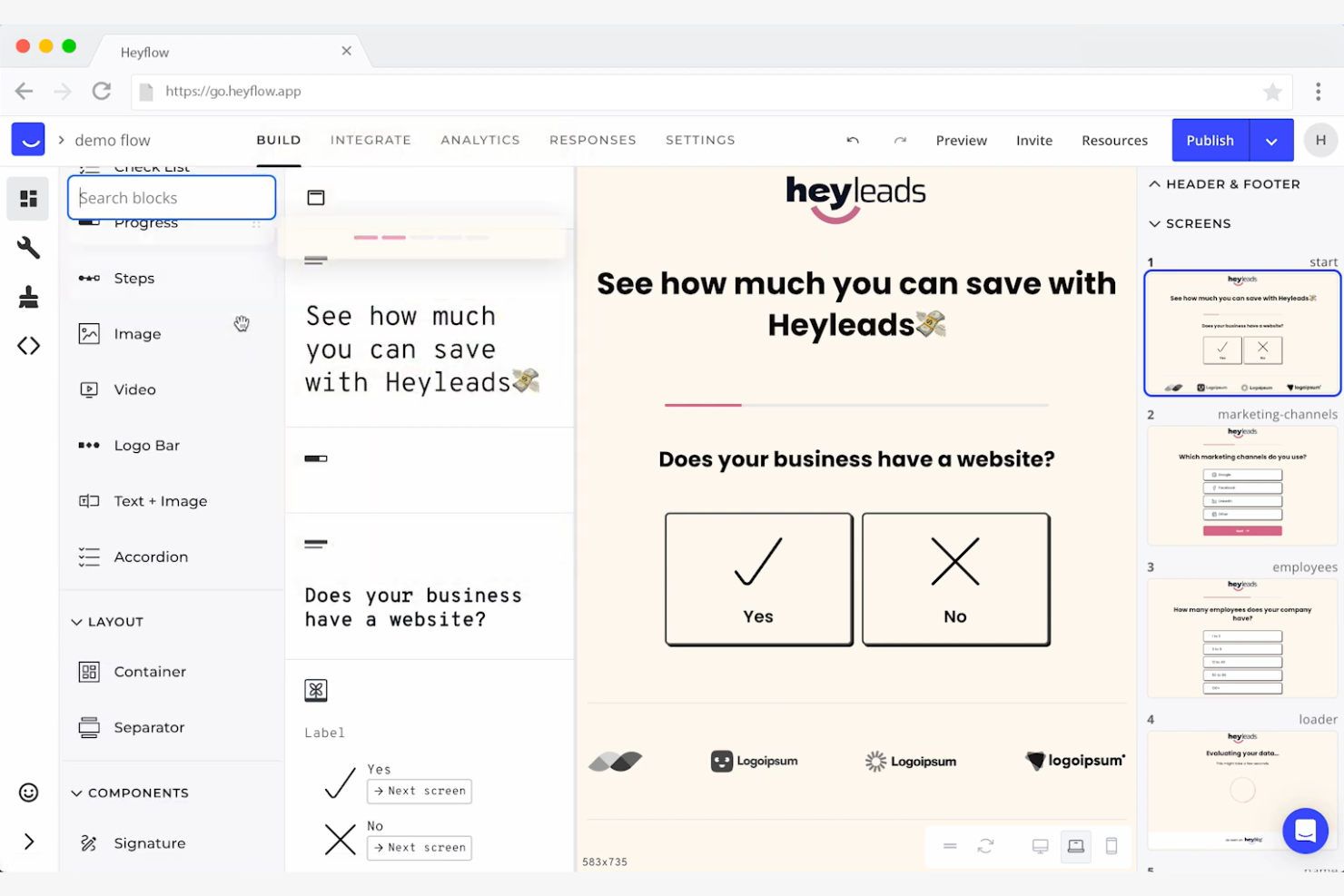Image resolution: width=1344 pixels, height=896 pixels.
Task: Open the blocks panel icon in sidebar
Action: pyautogui.click(x=28, y=198)
